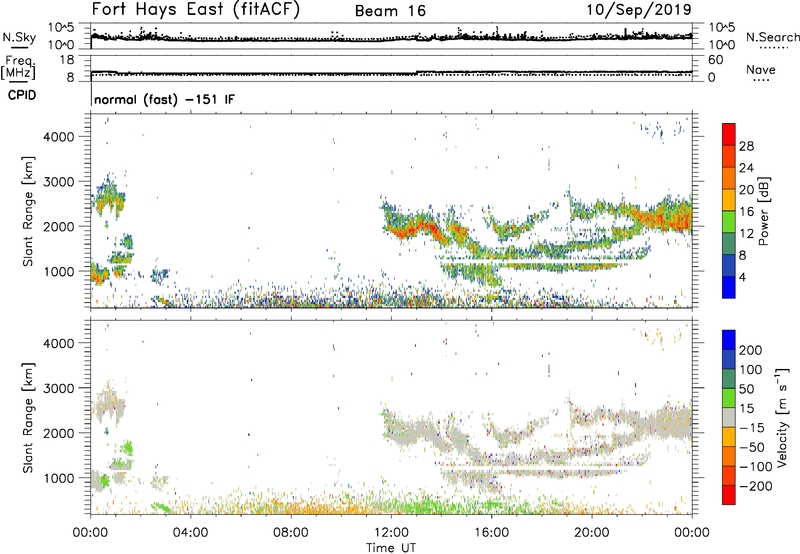This screenshot has width=800, height=554.
Task: Pick the light green 15–50 Velocity colorbar segment
Action: coord(729,398)
